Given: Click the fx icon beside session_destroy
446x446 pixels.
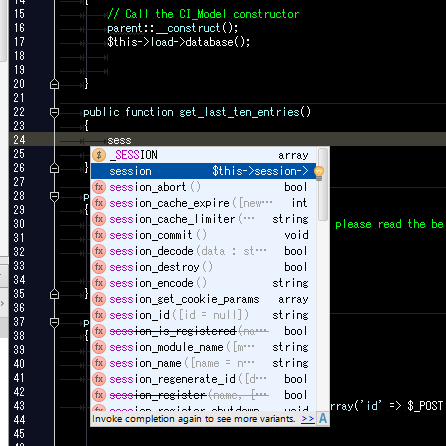Looking at the screenshot, I should [99, 267].
